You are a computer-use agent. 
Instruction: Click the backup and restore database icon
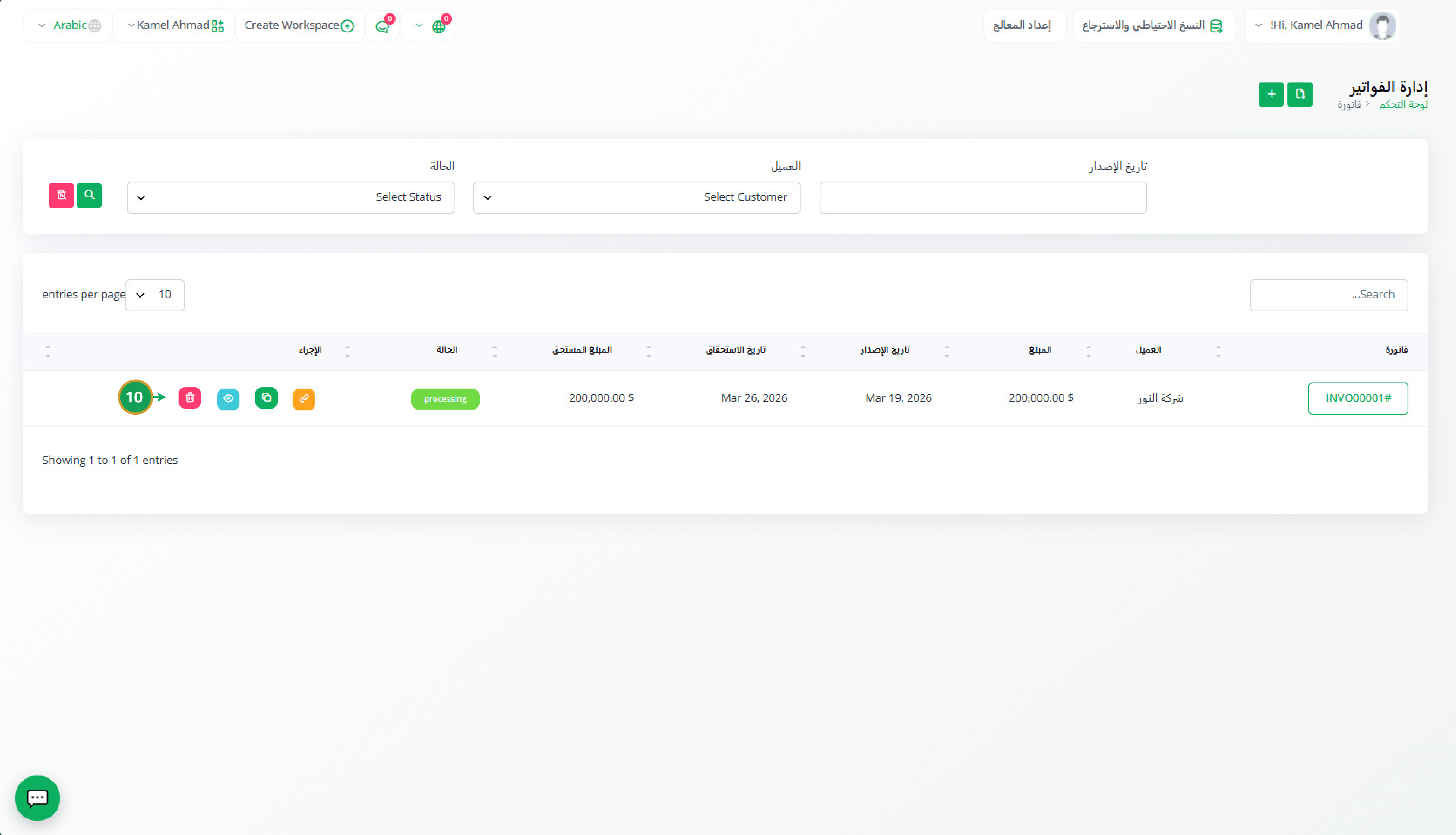pyautogui.click(x=1216, y=26)
